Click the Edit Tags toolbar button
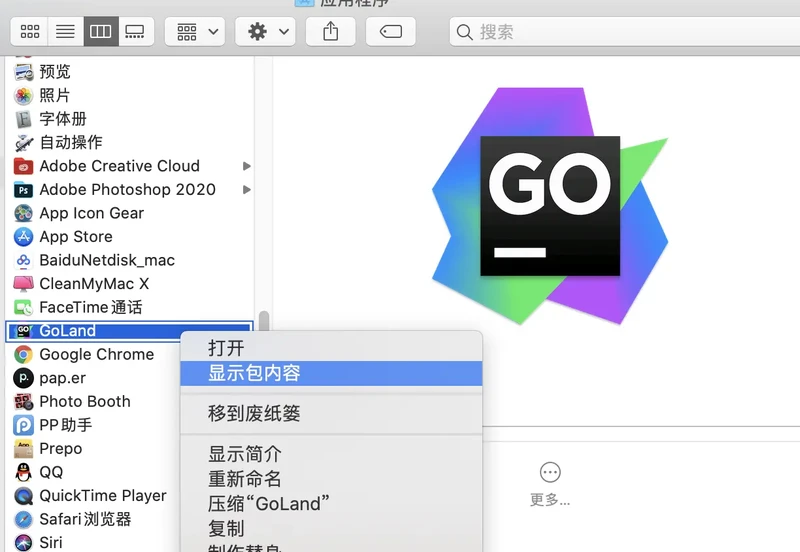Viewport: 800px width, 552px height. (391, 31)
